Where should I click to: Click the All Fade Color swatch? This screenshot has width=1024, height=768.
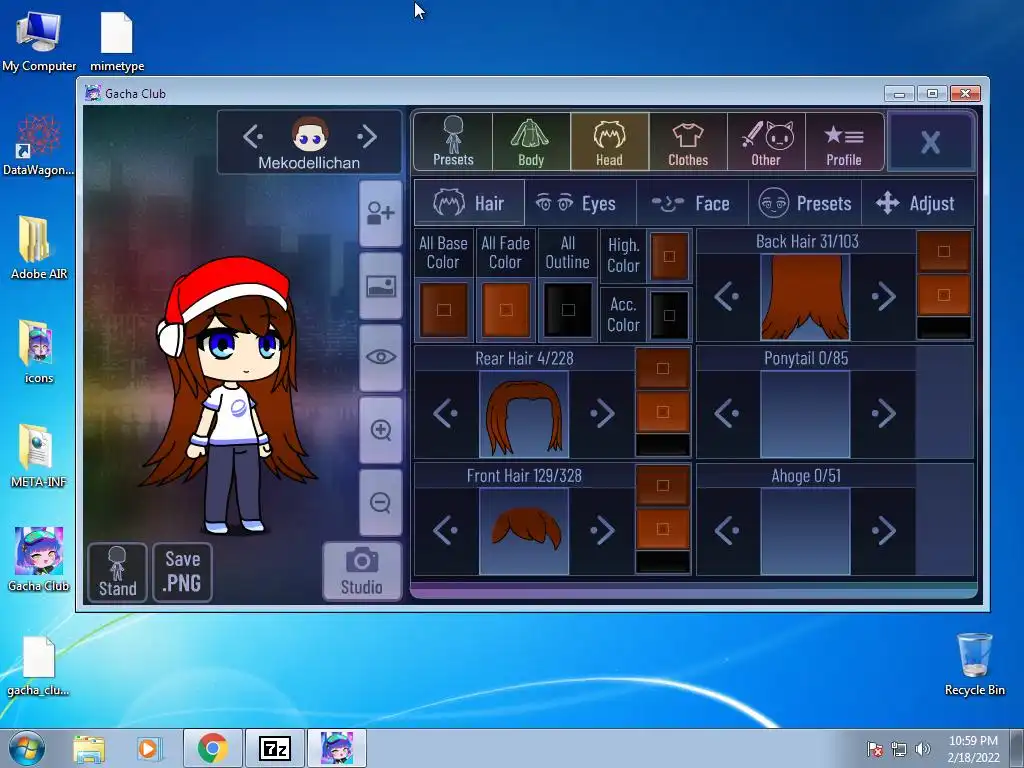505,310
